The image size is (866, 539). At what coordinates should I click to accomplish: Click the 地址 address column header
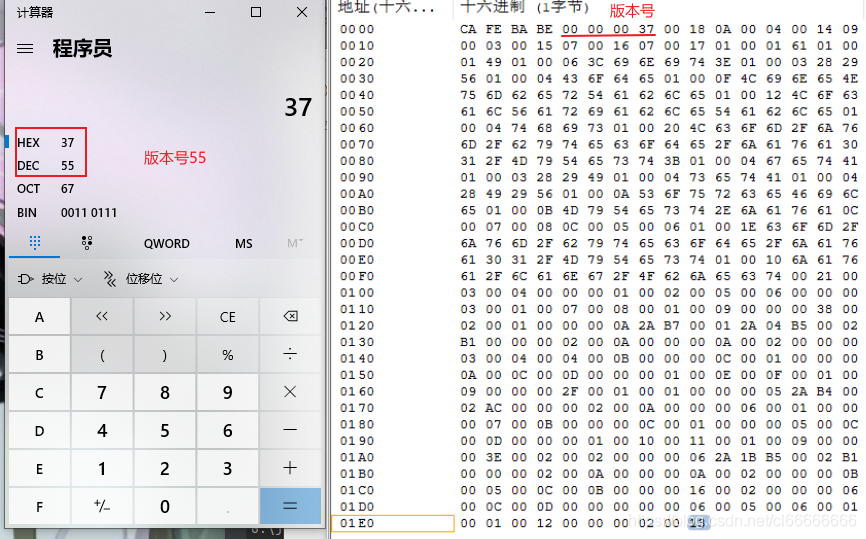coord(387,7)
